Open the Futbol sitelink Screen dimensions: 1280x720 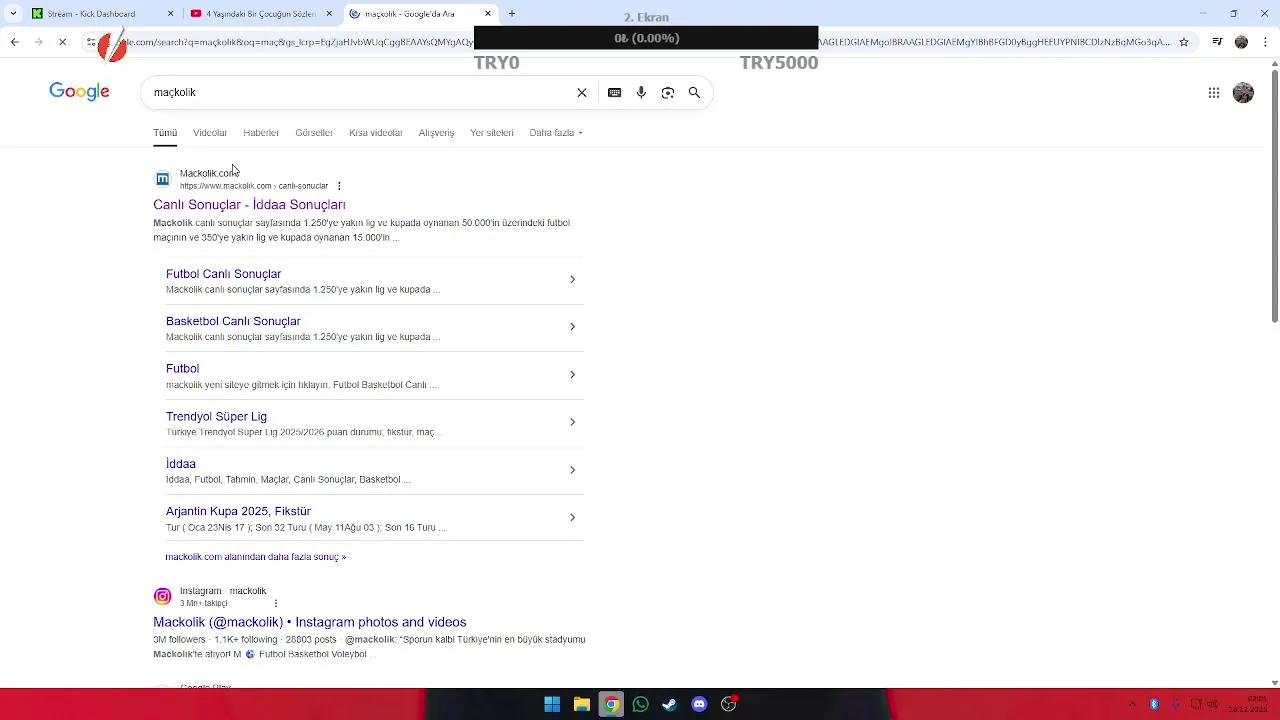tap(182, 368)
